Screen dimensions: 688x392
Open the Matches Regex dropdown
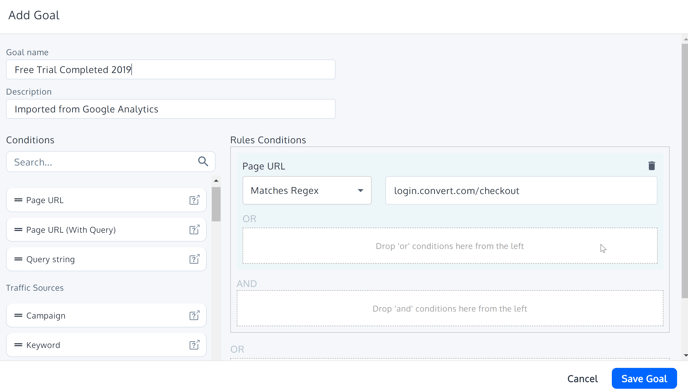pos(307,191)
